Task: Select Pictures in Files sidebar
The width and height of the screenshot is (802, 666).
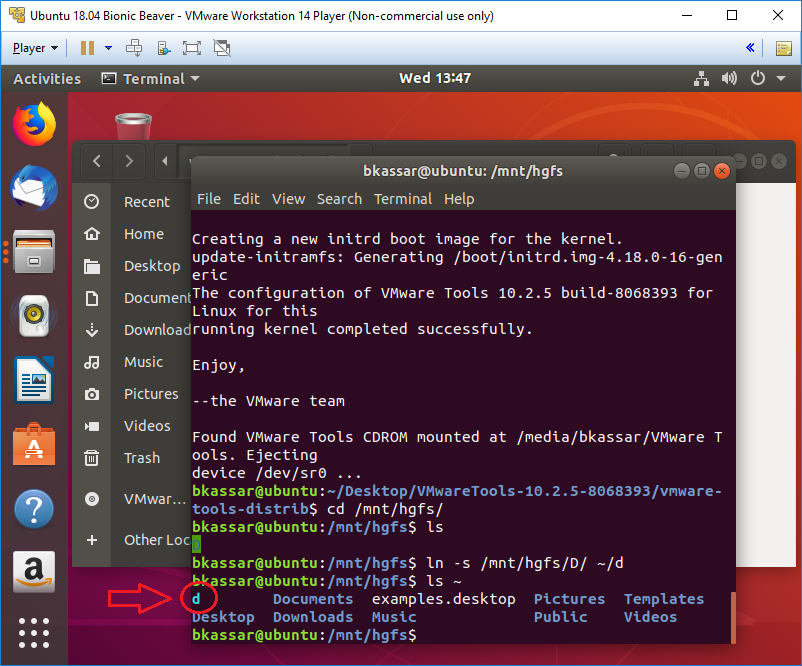Action: point(131,394)
